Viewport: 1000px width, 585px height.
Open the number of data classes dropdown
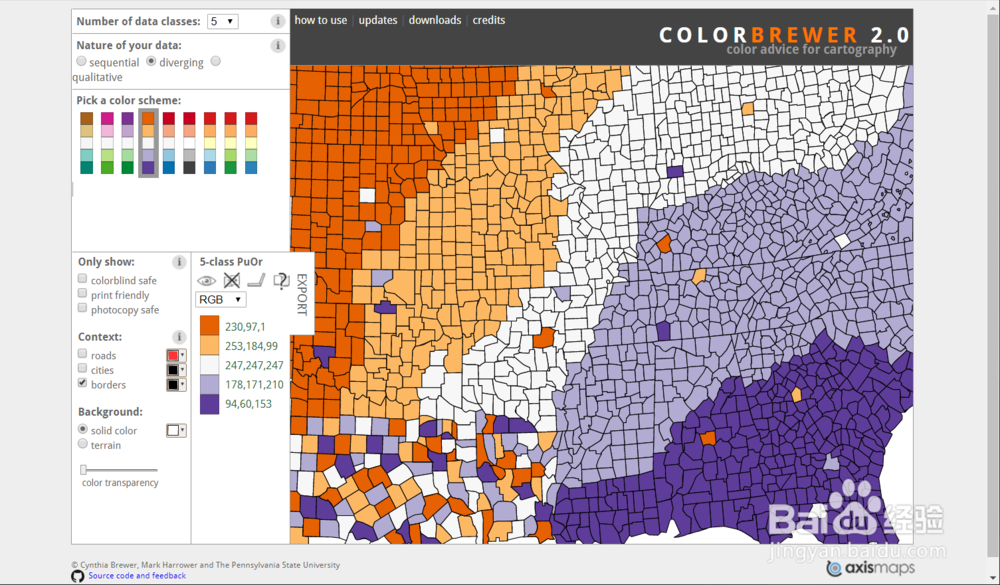pos(223,21)
